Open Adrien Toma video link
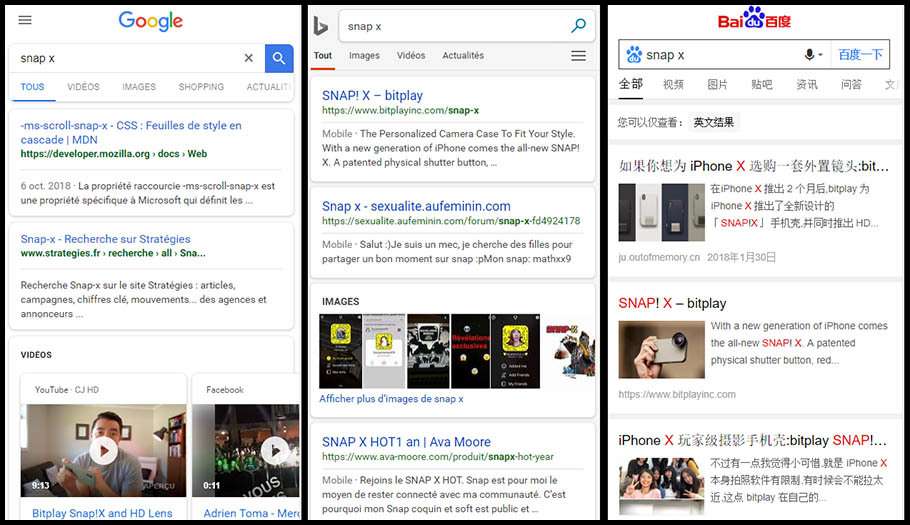 252,513
